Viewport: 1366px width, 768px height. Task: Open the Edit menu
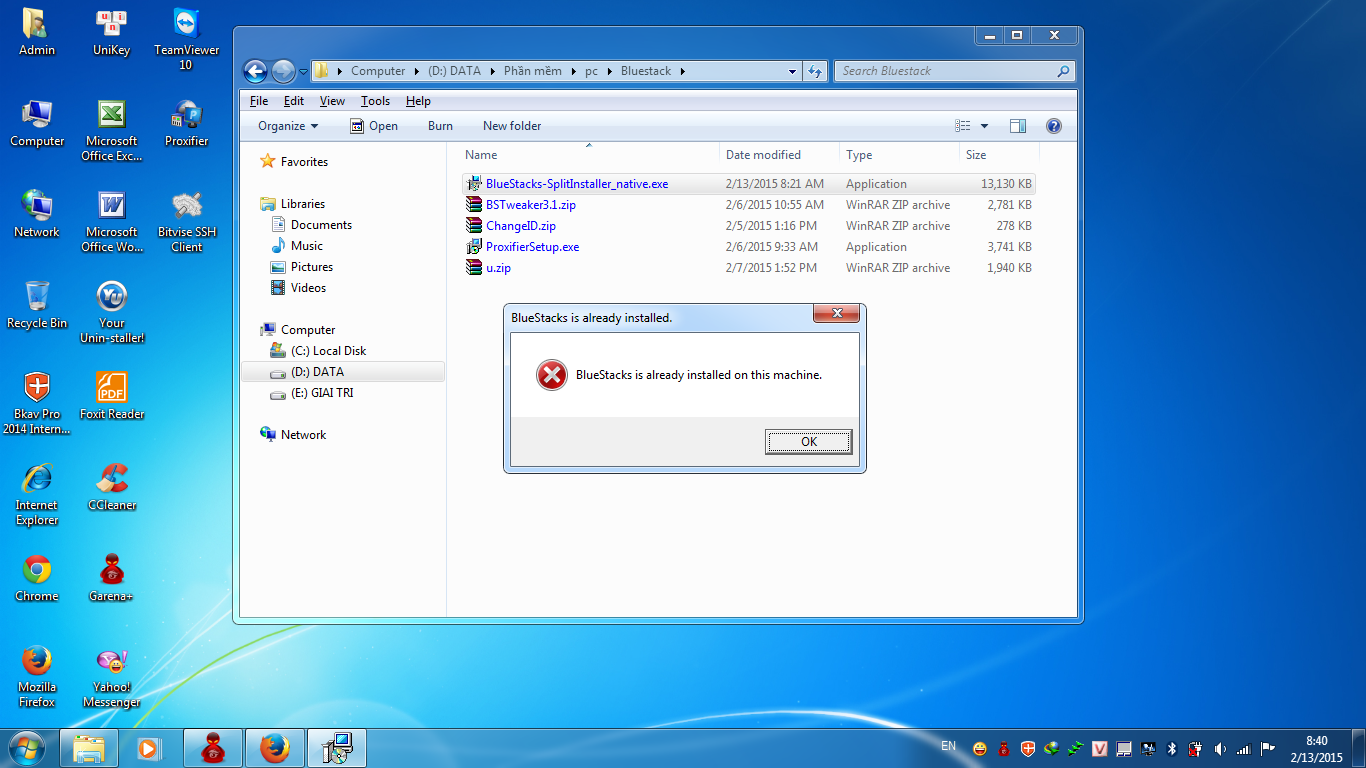[294, 101]
